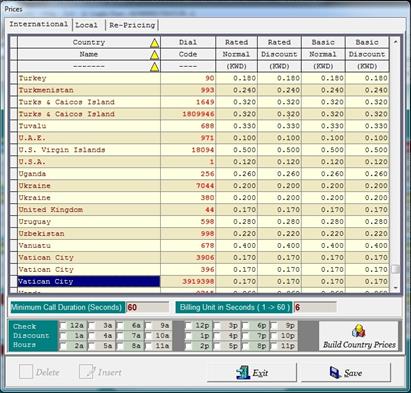
Task: Toggle the 1p discount hour checkbox
Action: coord(189,336)
